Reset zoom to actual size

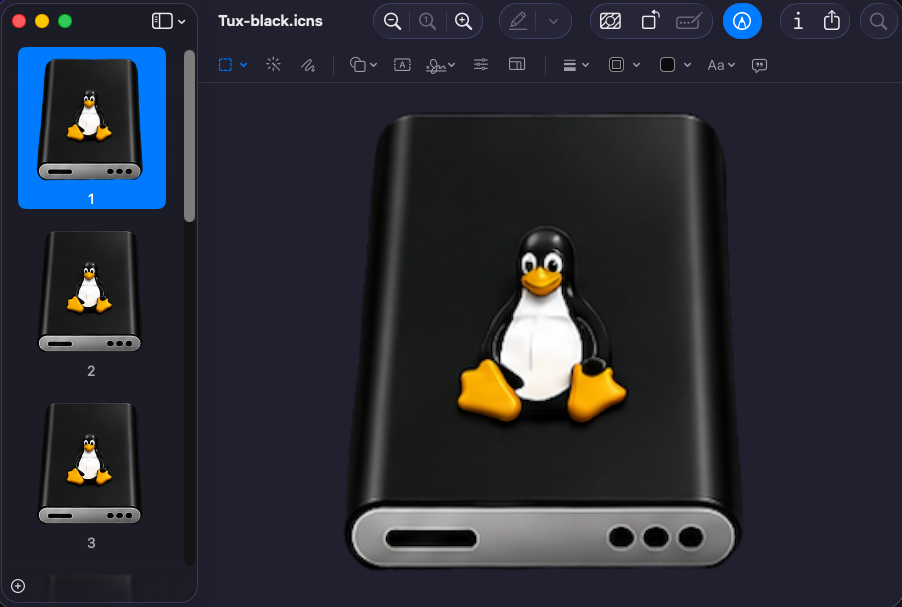tap(427, 21)
